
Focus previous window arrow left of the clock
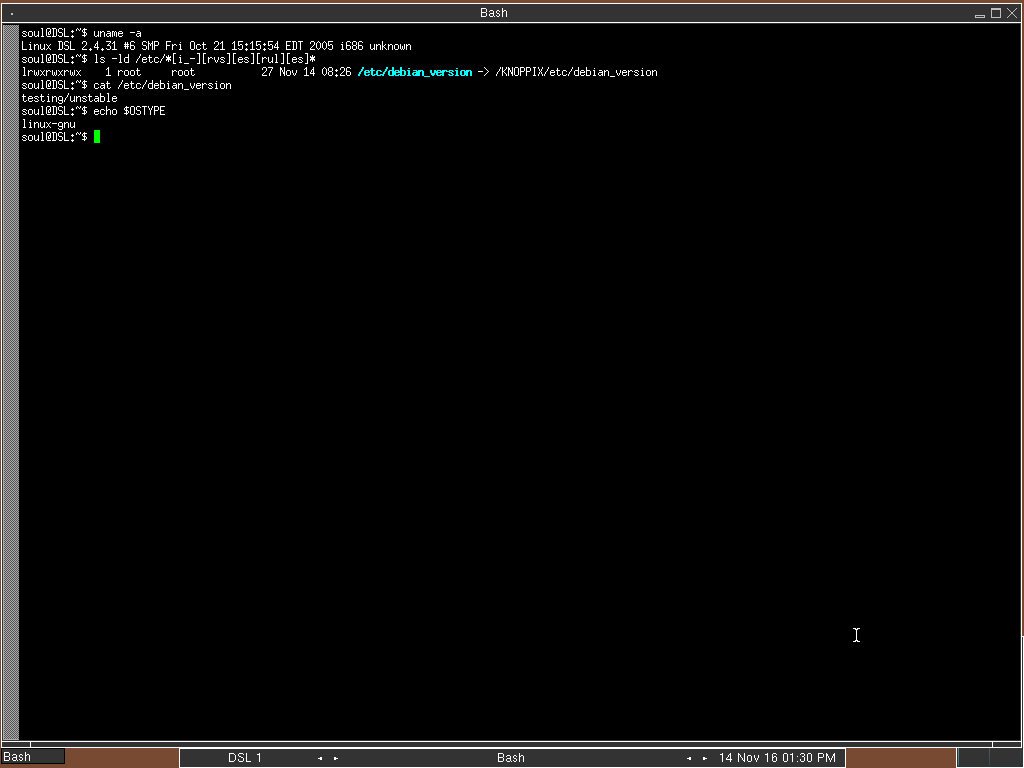[x=689, y=758]
